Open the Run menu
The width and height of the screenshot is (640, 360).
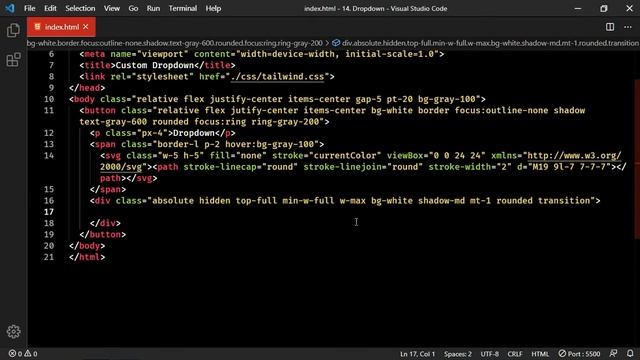pos(153,8)
